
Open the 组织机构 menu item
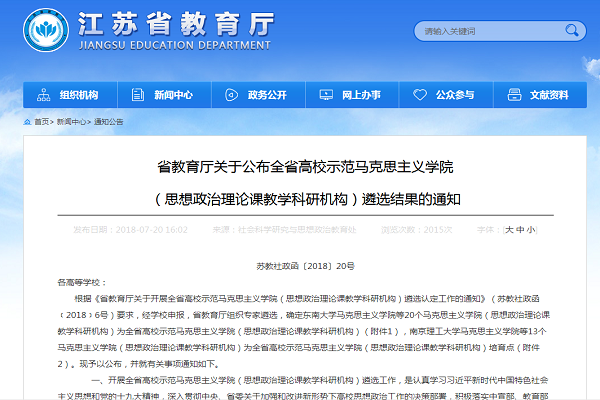[79, 95]
